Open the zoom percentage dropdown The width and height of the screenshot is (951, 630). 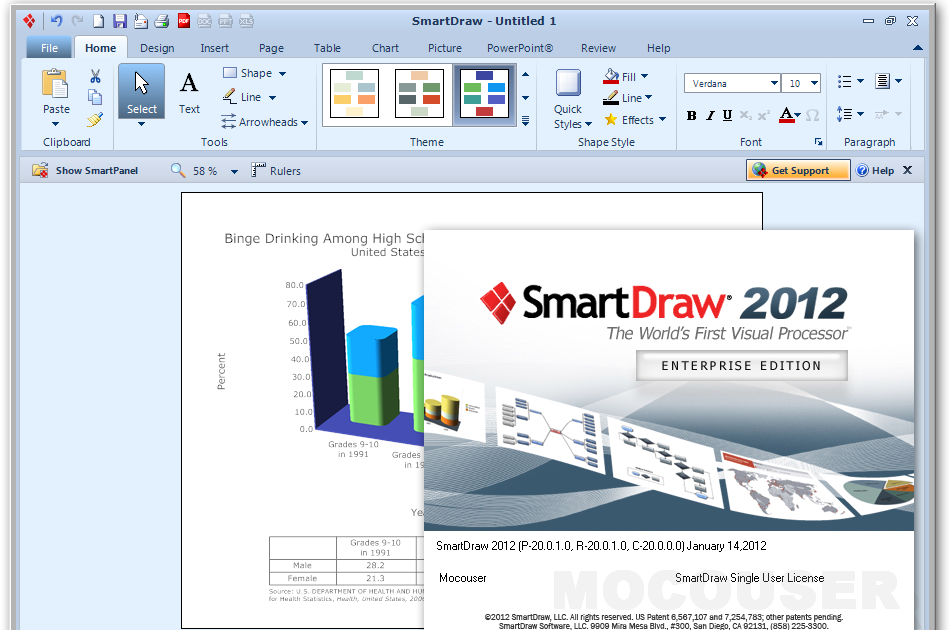(234, 172)
